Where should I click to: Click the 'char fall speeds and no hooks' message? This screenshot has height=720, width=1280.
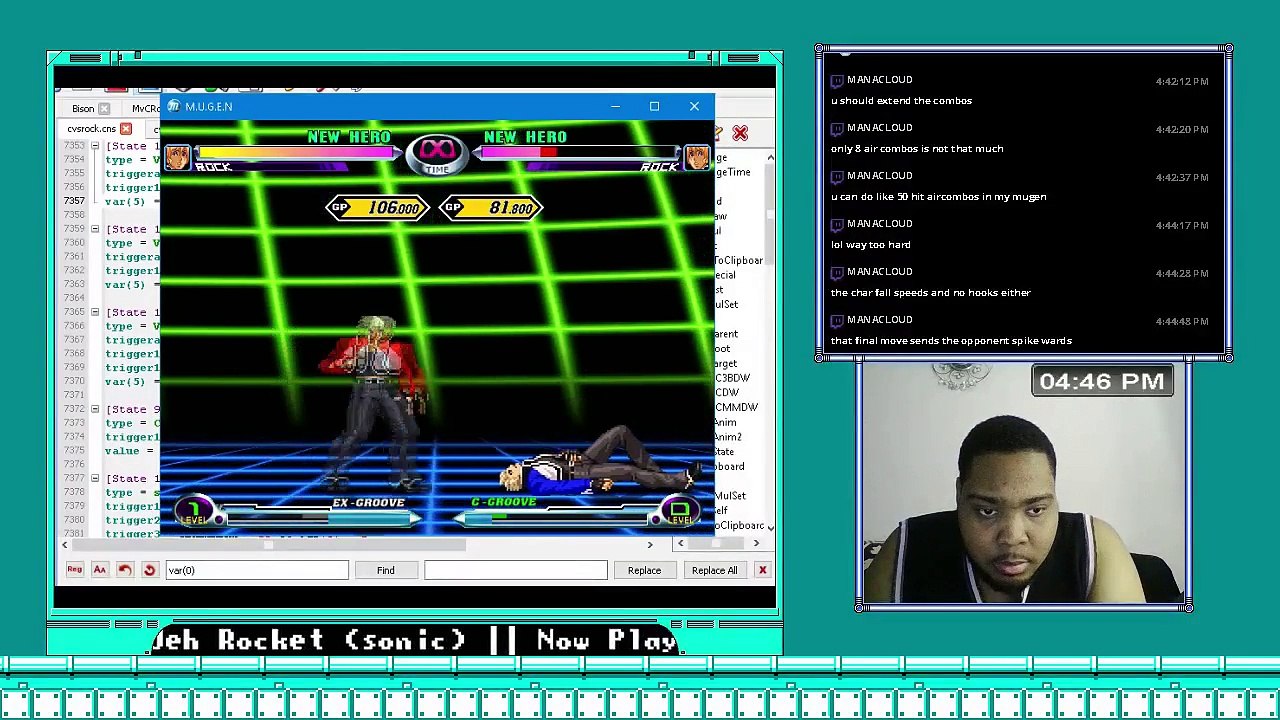(930, 293)
